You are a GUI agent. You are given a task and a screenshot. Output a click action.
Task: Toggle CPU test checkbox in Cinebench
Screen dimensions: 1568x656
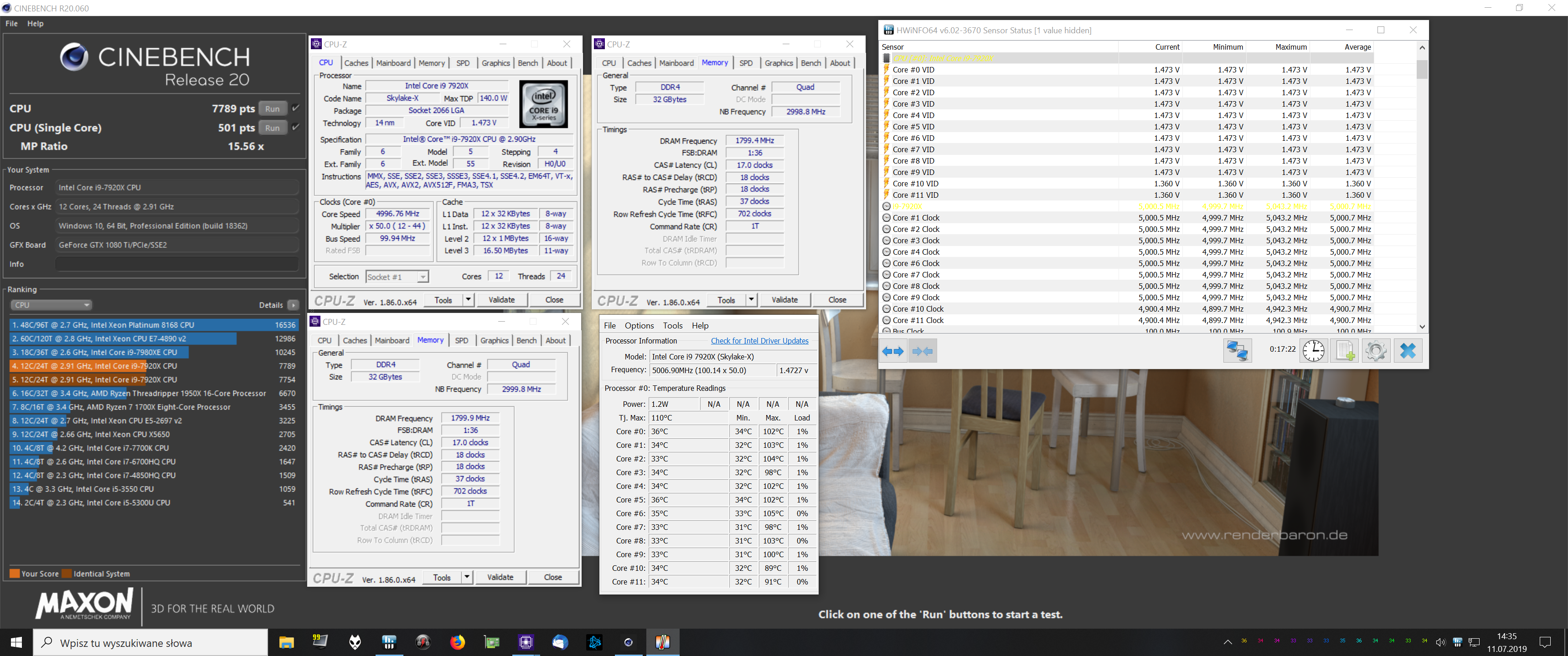(295, 108)
